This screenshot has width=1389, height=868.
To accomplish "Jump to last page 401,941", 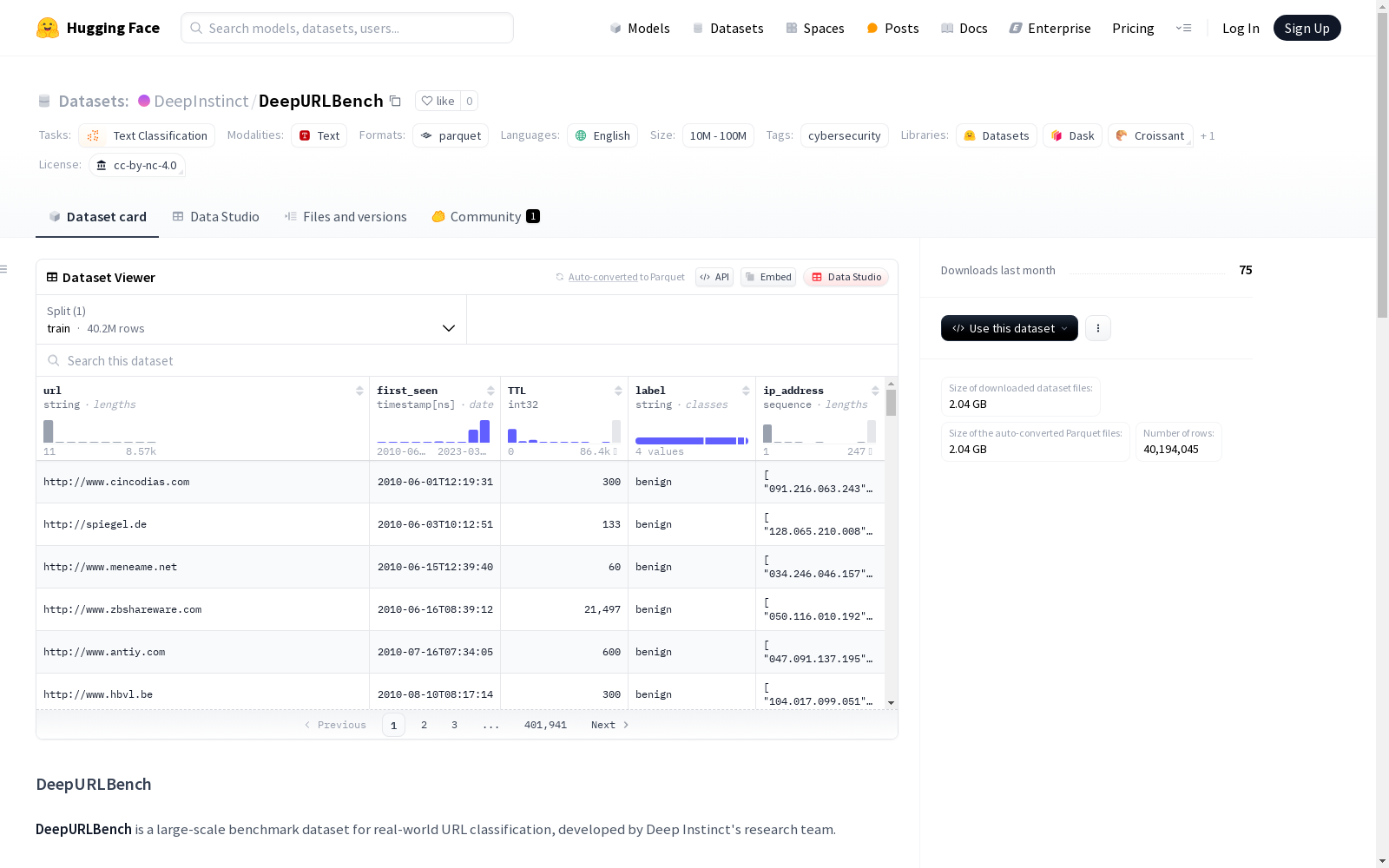I will click(545, 725).
